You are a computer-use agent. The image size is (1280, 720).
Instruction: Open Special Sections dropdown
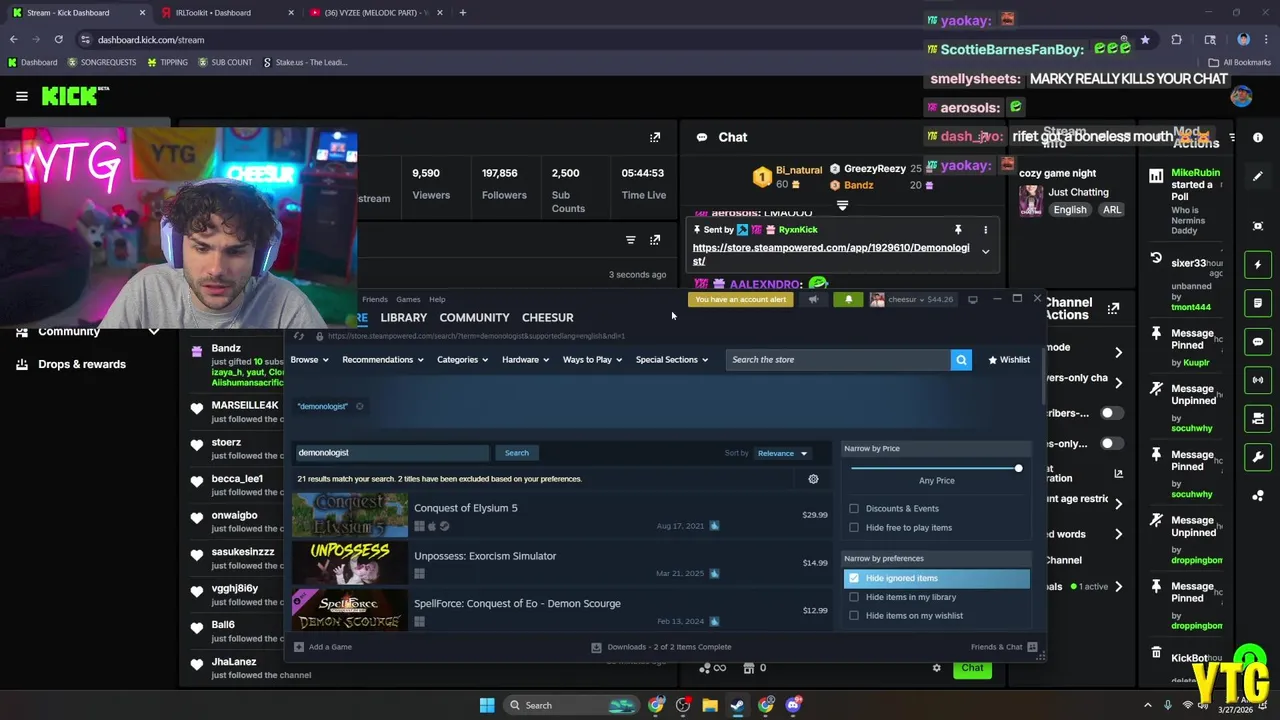[672, 360]
